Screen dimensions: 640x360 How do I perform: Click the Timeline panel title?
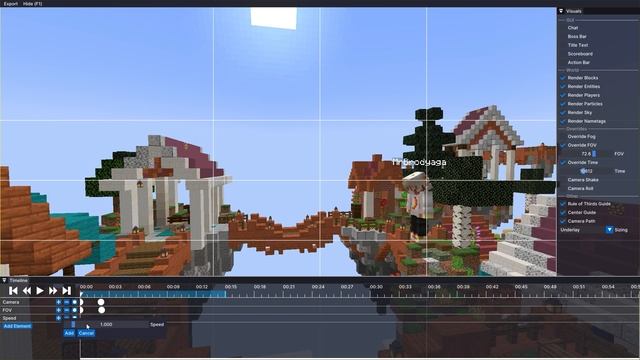pyautogui.click(x=19, y=280)
